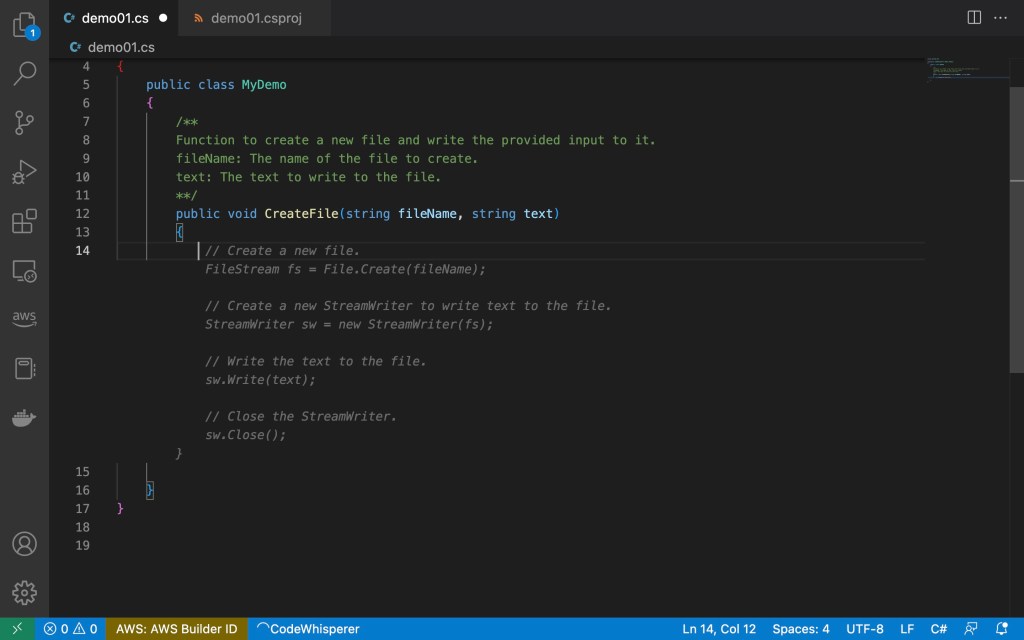Open the Search sidebar

pos(24,73)
